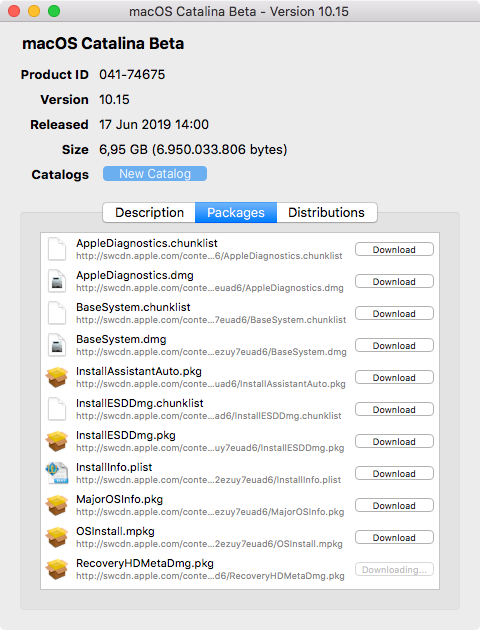This screenshot has width=480, height=630.
Task: Click the release date 17 Jun 2019 14:00
Action: pos(154,125)
